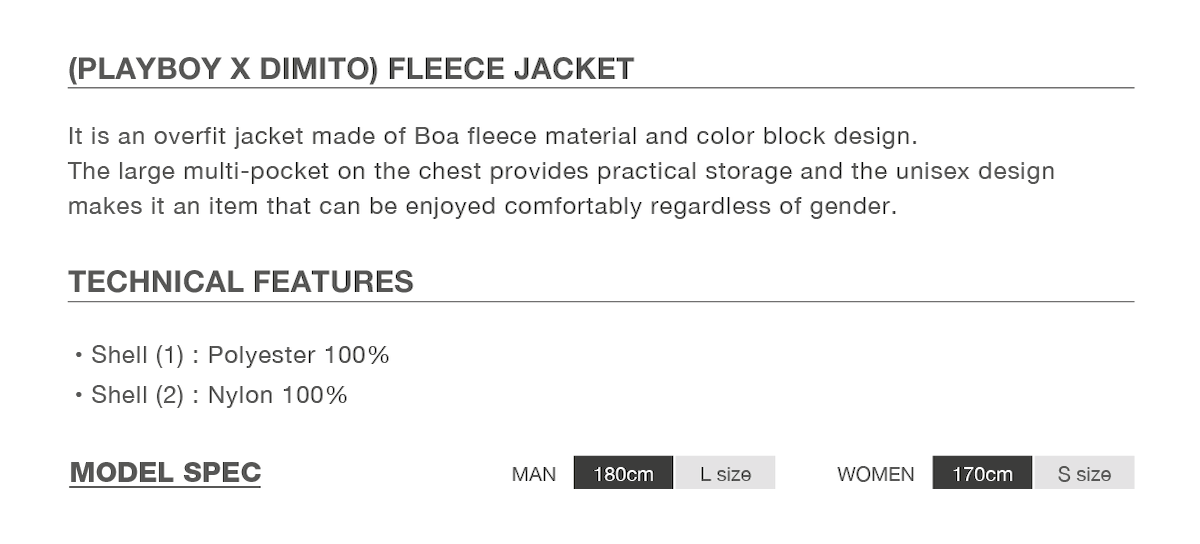The height and width of the screenshot is (544, 1200).
Task: Select the TECHNICAL FEATURES heading
Action: click(241, 282)
